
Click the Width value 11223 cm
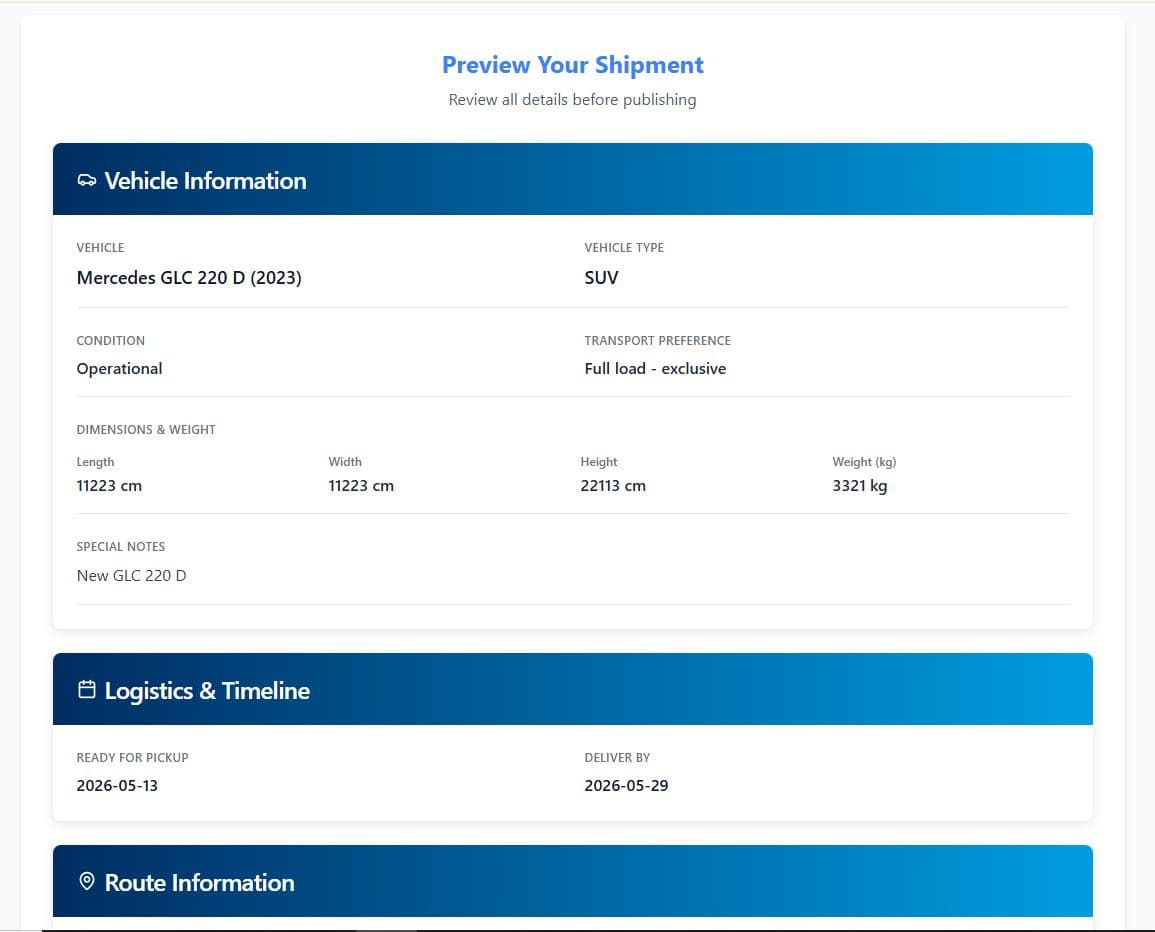click(361, 486)
